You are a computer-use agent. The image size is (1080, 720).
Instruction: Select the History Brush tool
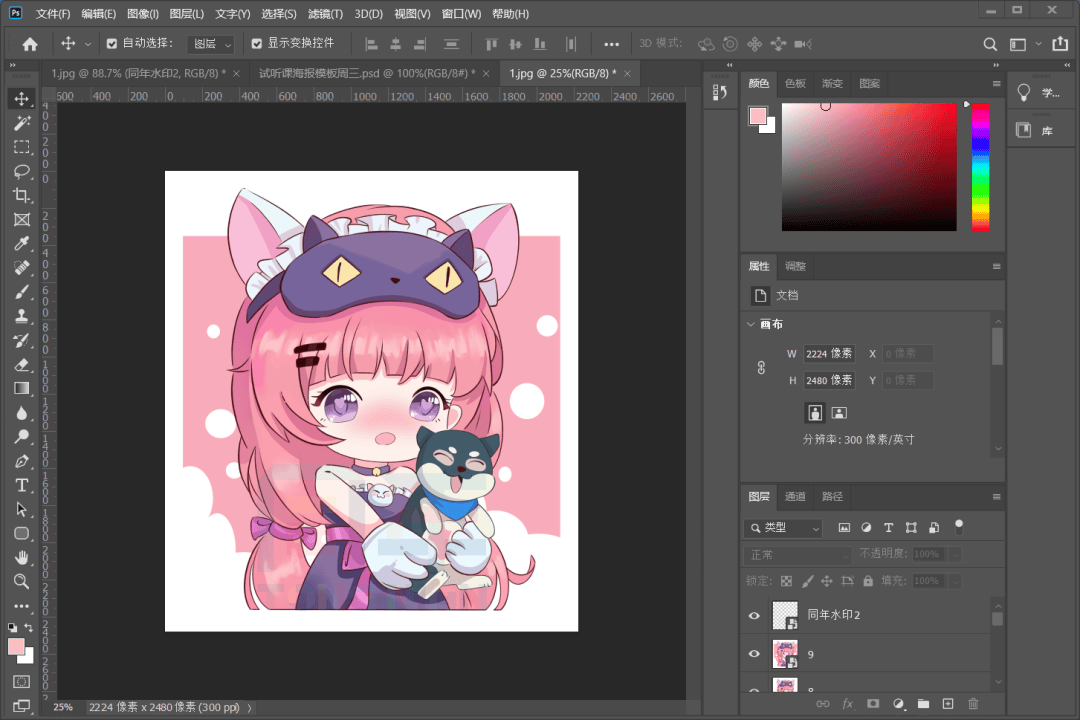tap(21, 340)
